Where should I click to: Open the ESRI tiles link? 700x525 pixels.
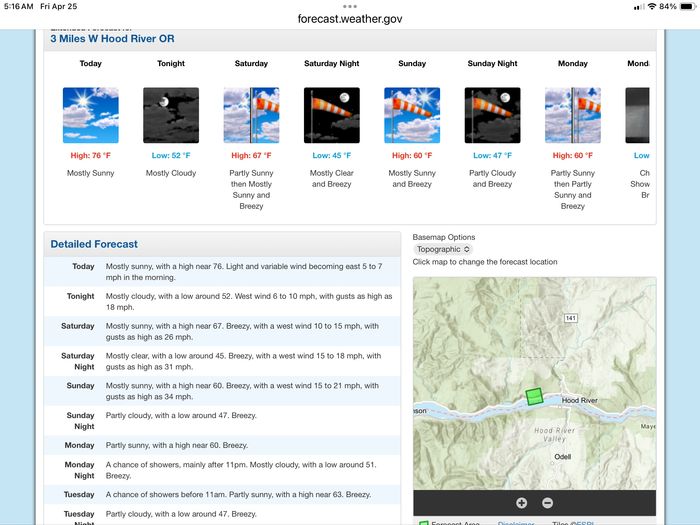pos(587,522)
